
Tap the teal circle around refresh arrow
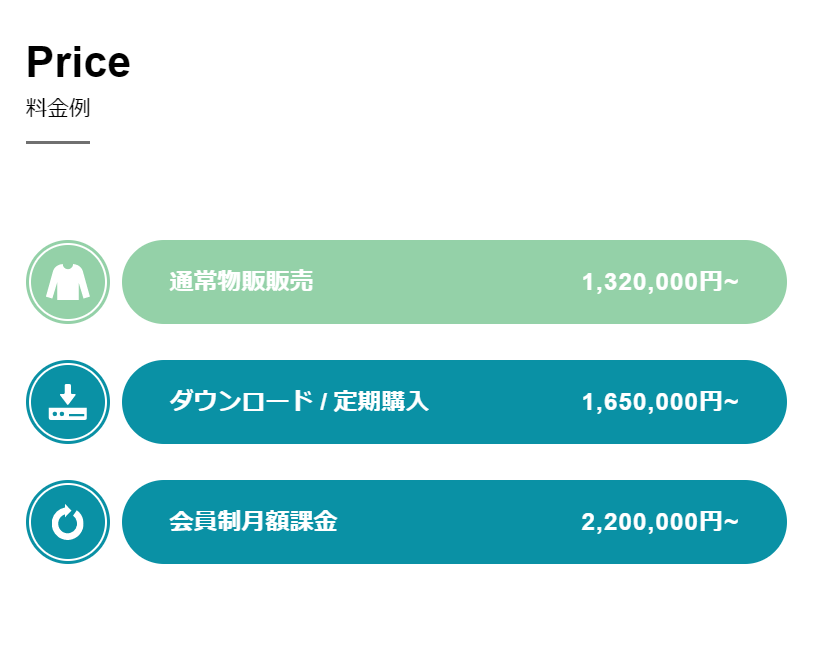[x=68, y=522]
